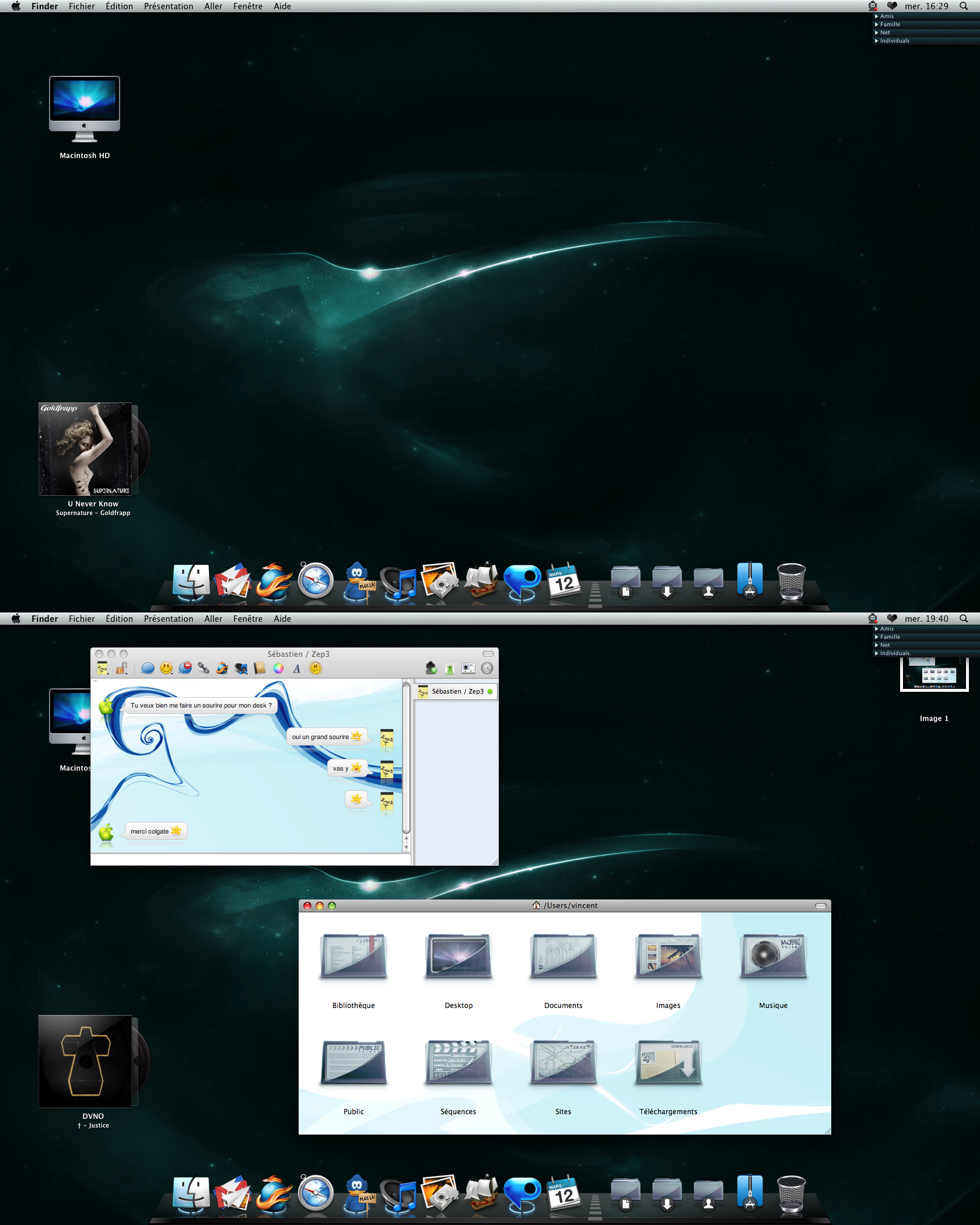Select the Sébastien / Zep3 contact row
Viewport: 980px width, 1225px height.
(456, 692)
